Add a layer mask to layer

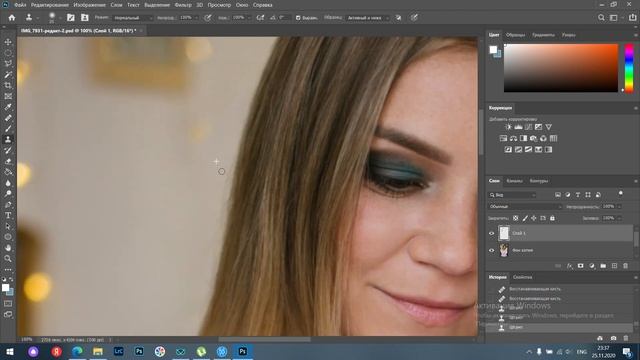[580, 266]
